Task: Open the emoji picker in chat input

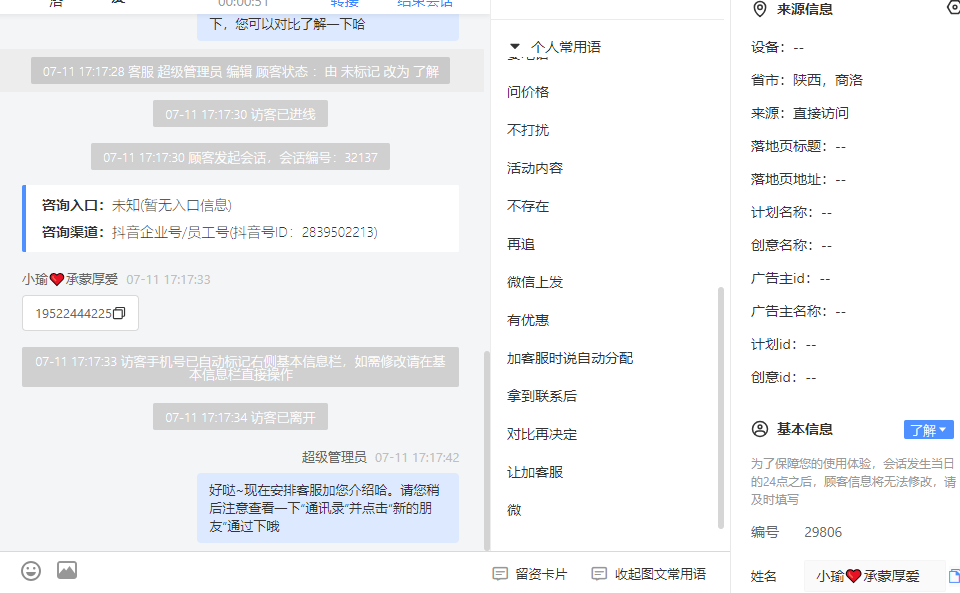Action: pos(31,571)
